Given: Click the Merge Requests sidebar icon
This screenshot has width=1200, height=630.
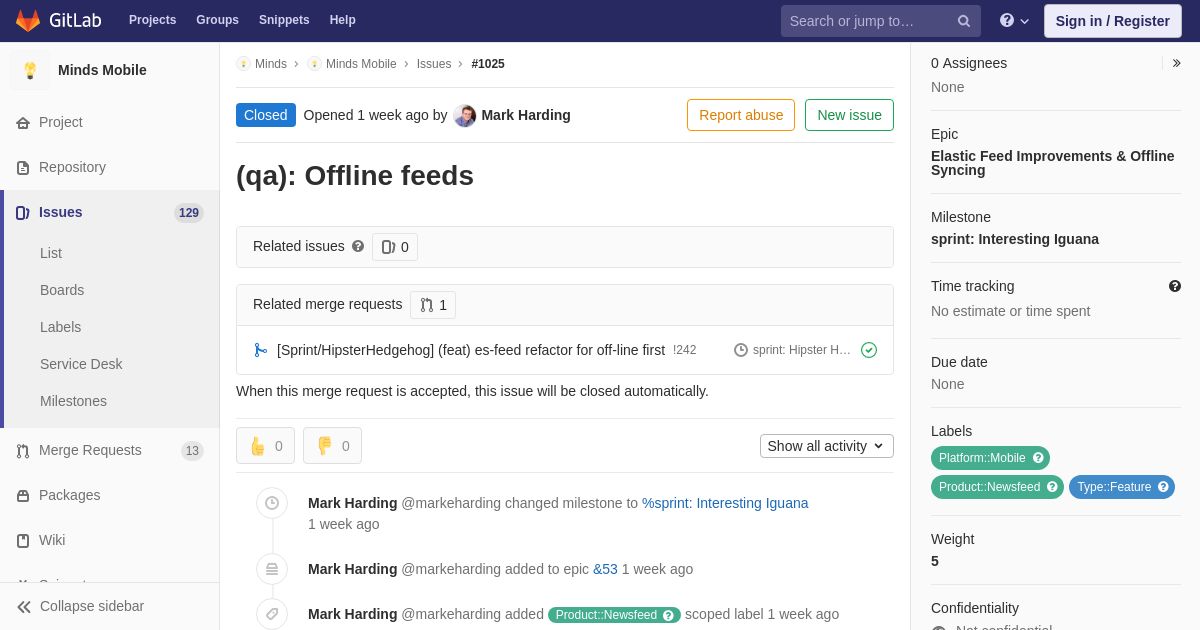Looking at the screenshot, I should pyautogui.click(x=23, y=450).
